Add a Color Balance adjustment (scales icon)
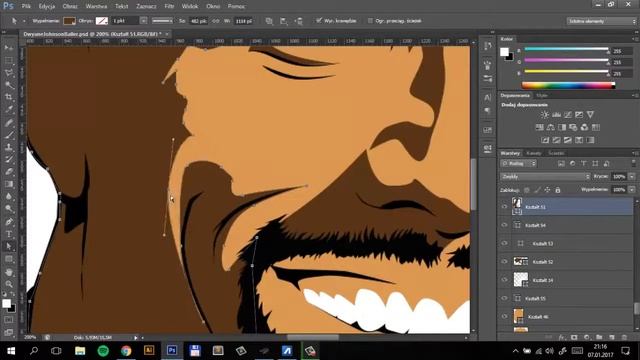This screenshot has height=360, width=640. tap(551, 127)
